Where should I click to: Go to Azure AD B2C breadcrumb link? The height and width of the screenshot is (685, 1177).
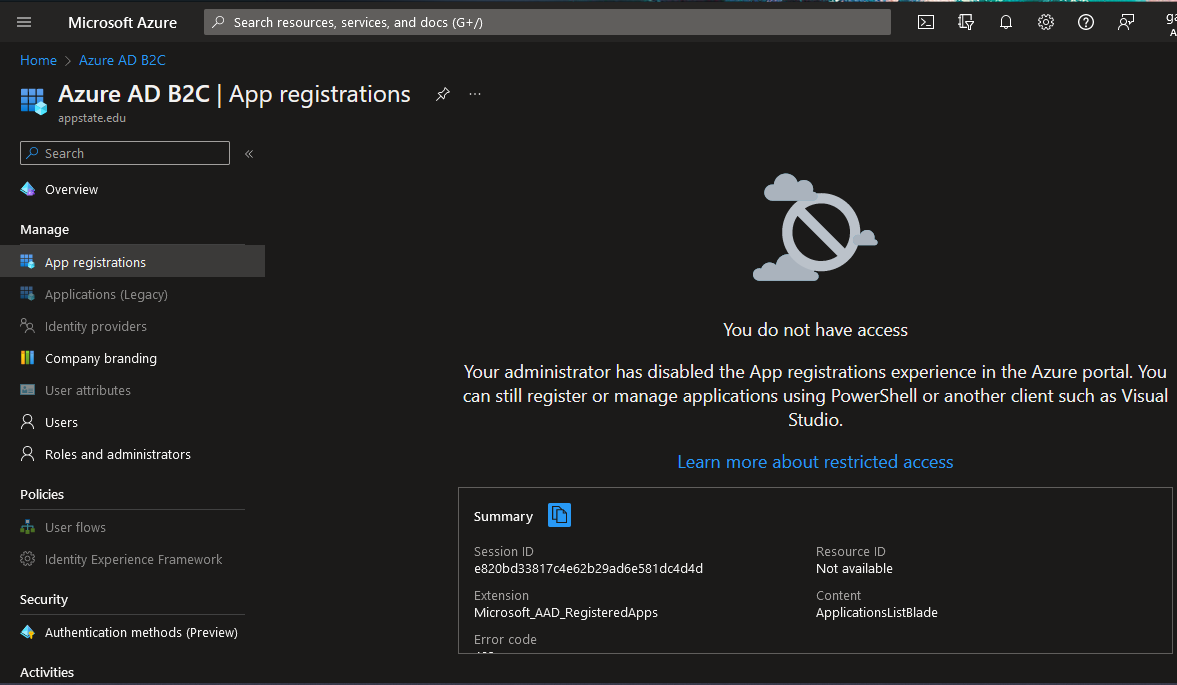(x=122, y=60)
